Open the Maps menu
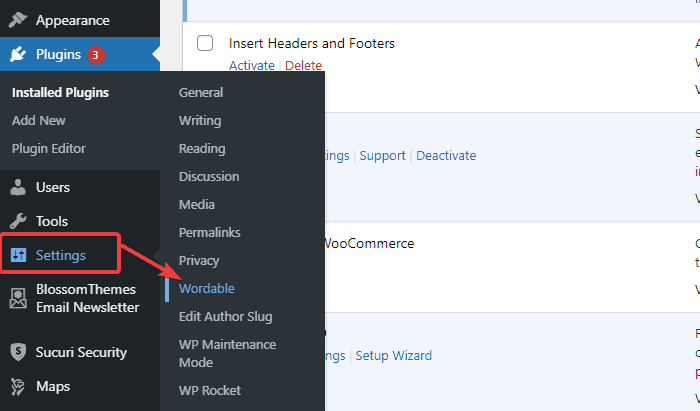 [53, 386]
